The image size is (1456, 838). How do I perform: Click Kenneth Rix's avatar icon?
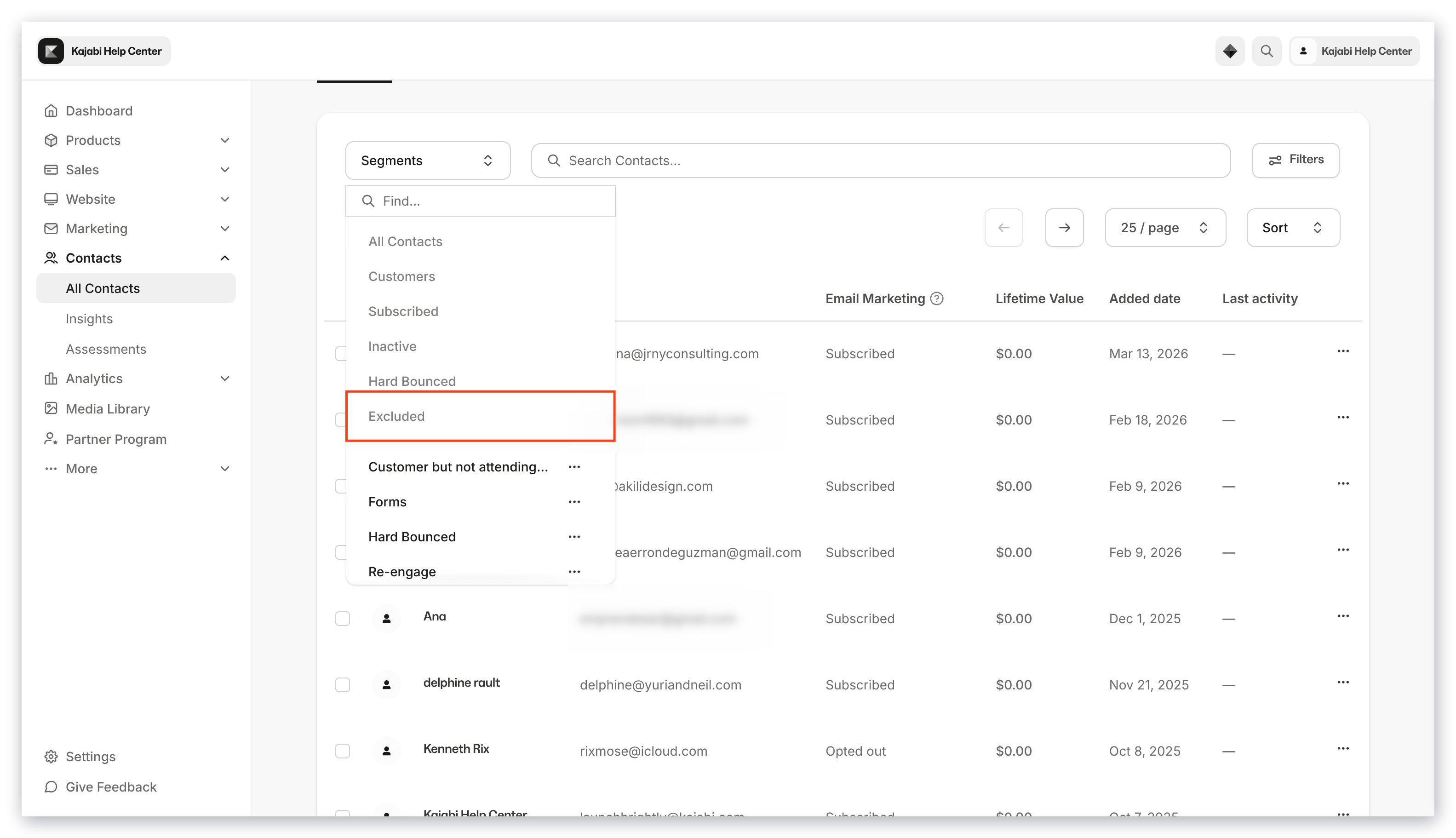click(387, 751)
